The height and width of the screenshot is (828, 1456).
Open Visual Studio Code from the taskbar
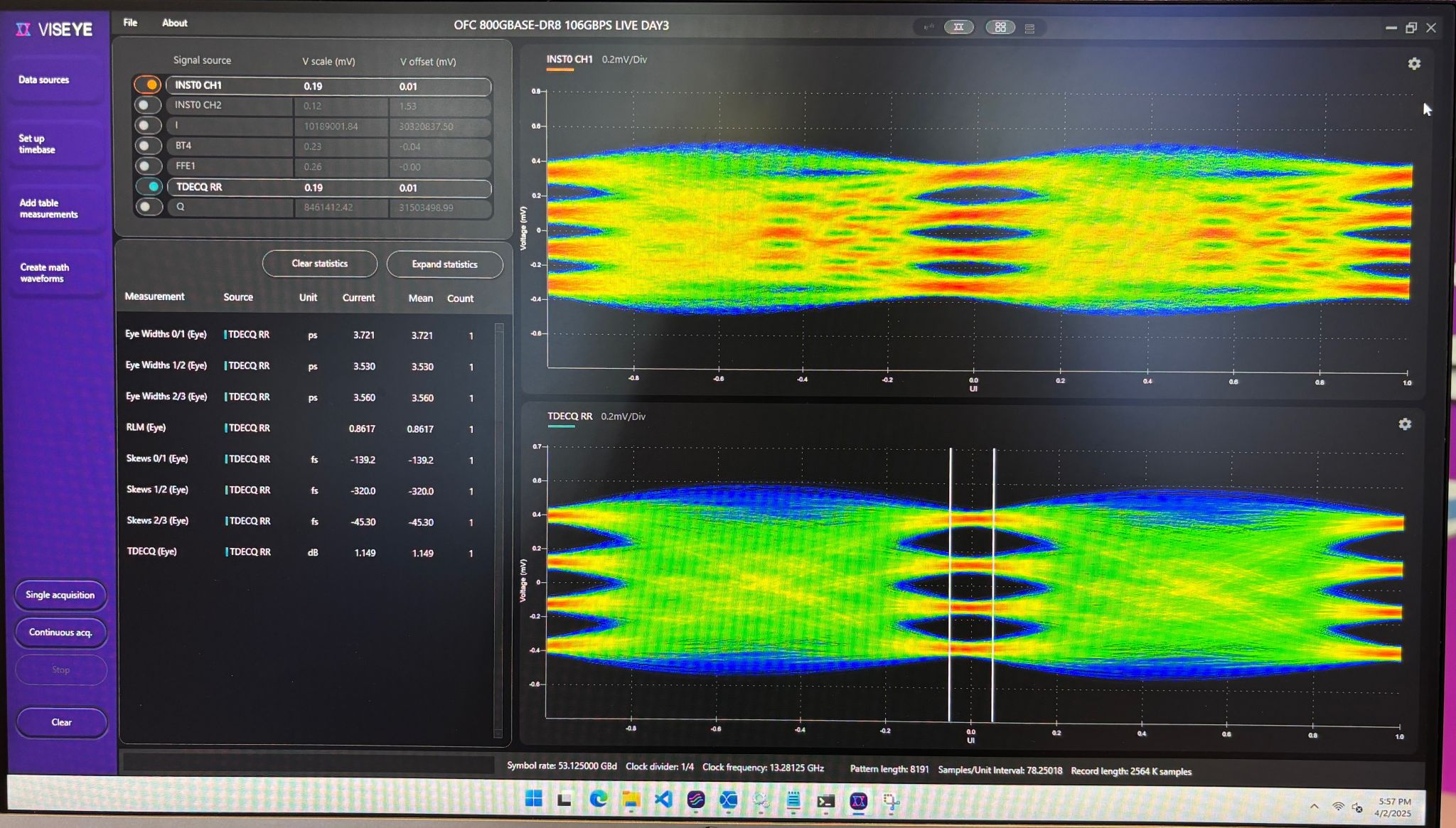[x=663, y=800]
